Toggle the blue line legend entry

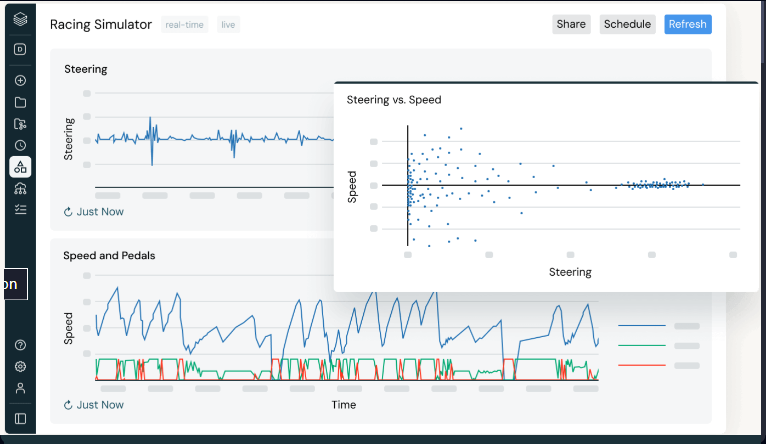click(658, 326)
